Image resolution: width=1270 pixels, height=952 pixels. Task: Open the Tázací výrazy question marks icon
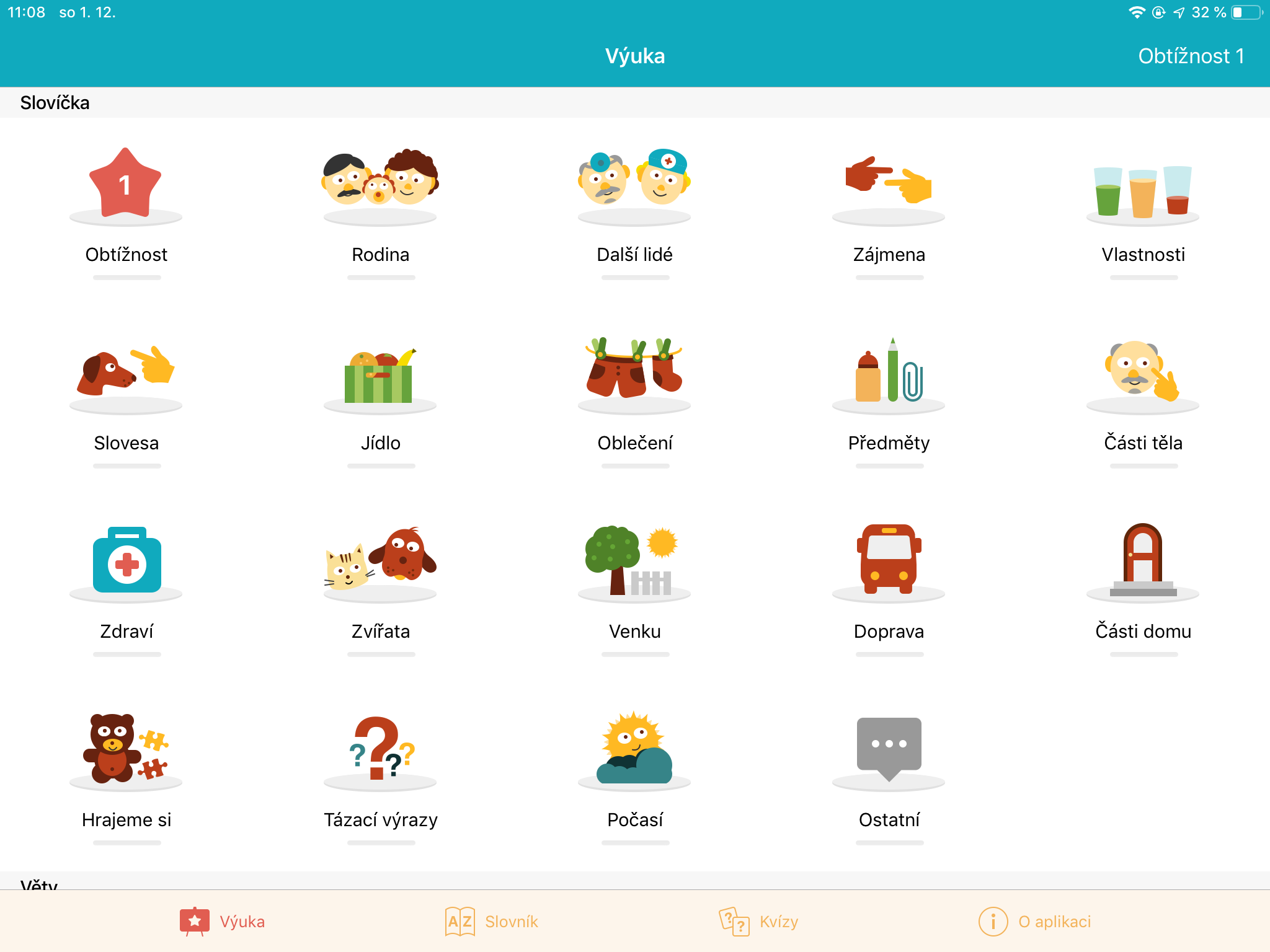point(381,747)
